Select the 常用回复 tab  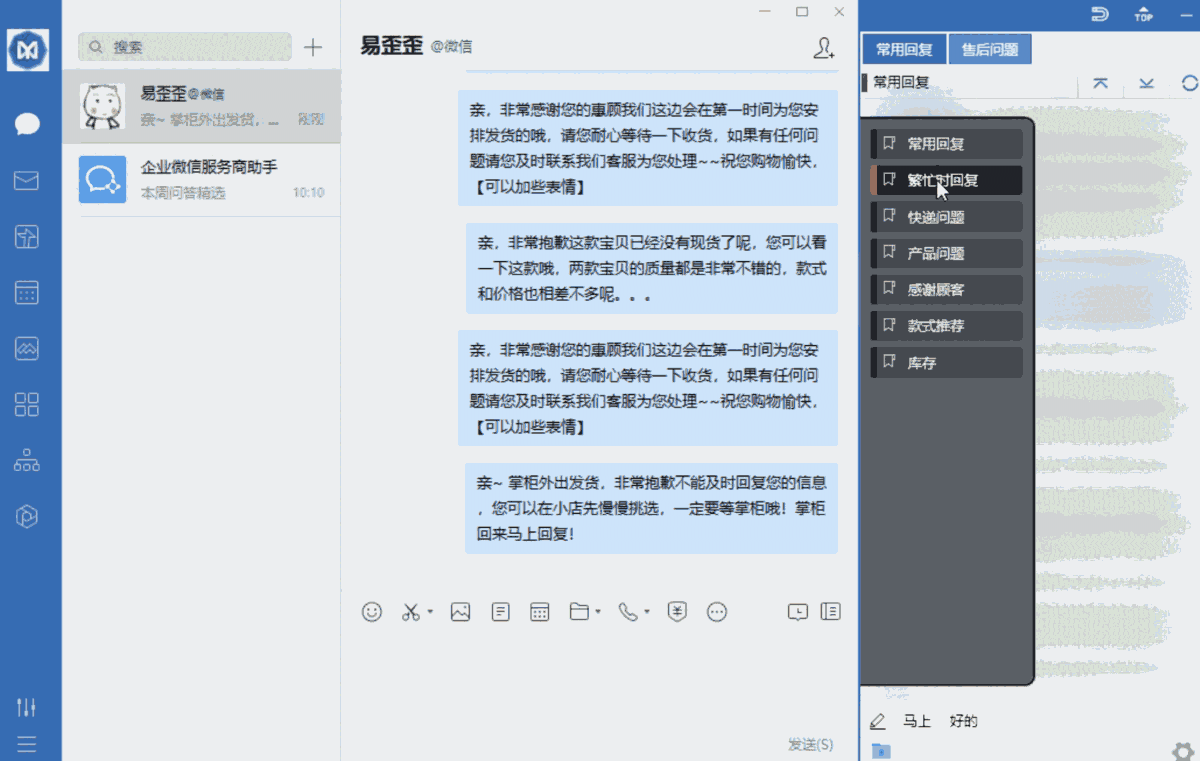902,48
